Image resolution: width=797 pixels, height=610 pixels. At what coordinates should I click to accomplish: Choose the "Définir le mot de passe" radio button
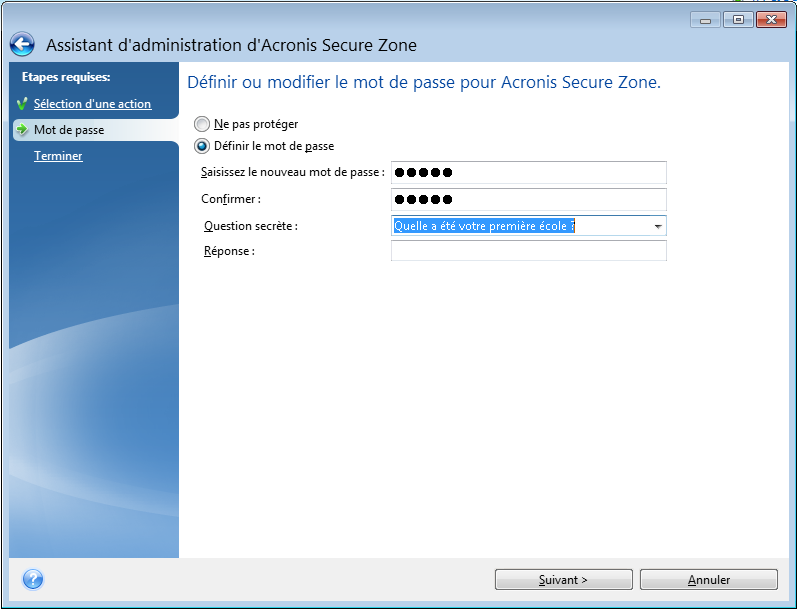pos(203,146)
